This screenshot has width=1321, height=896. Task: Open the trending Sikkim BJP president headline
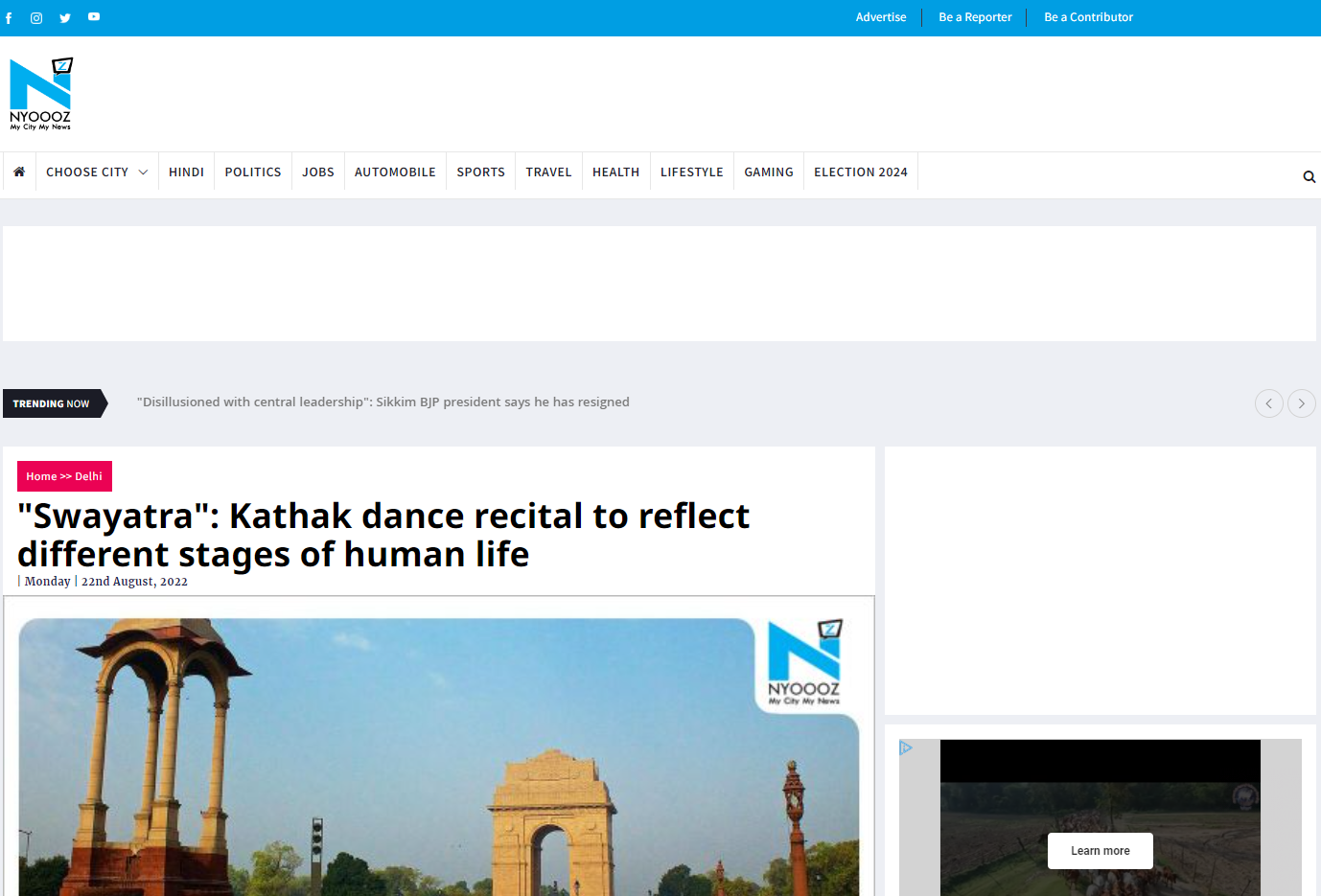383,402
